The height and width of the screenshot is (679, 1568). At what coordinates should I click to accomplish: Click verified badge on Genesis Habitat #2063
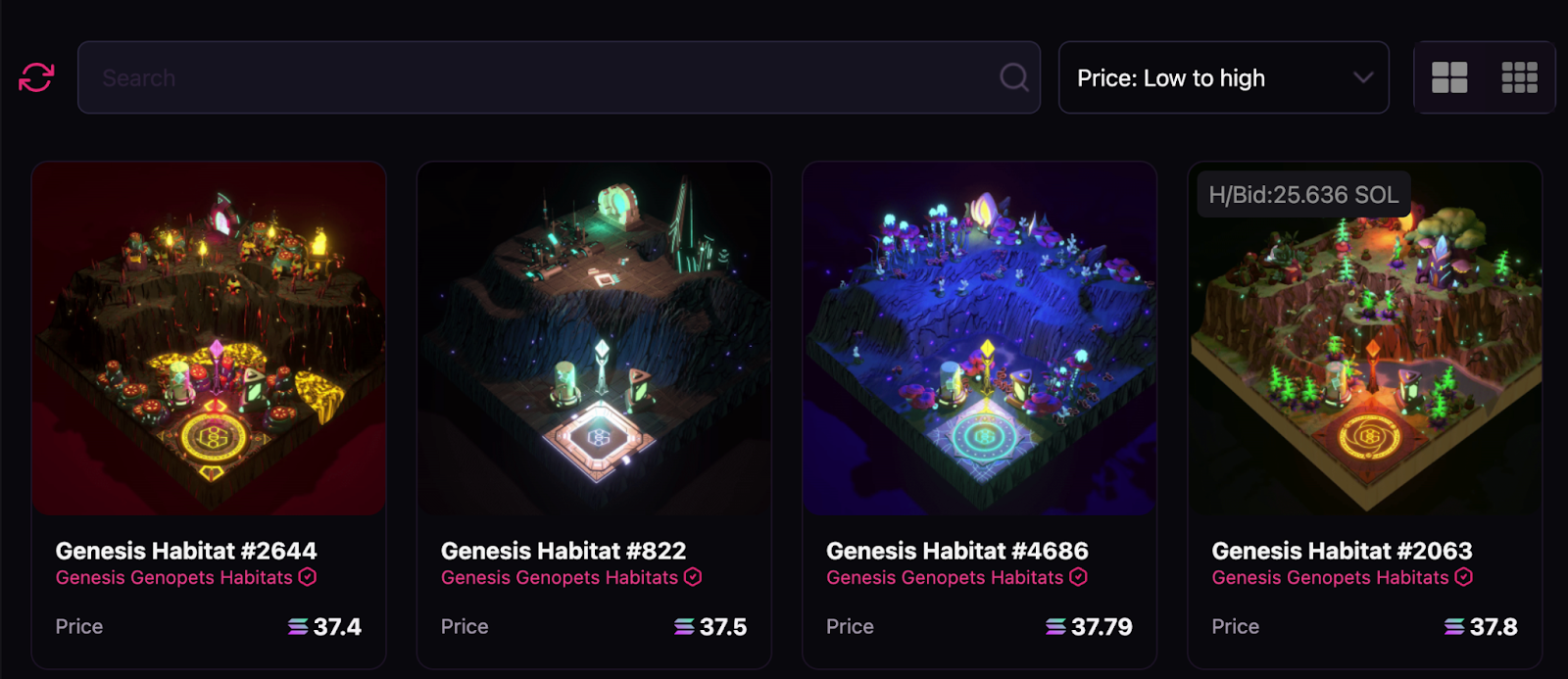1463,577
